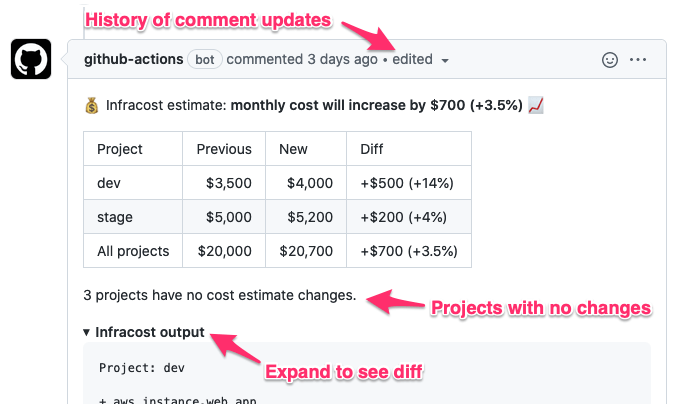
Task: Click the 'commented 3 days ago' timestamp
Action: [x=302, y=60]
